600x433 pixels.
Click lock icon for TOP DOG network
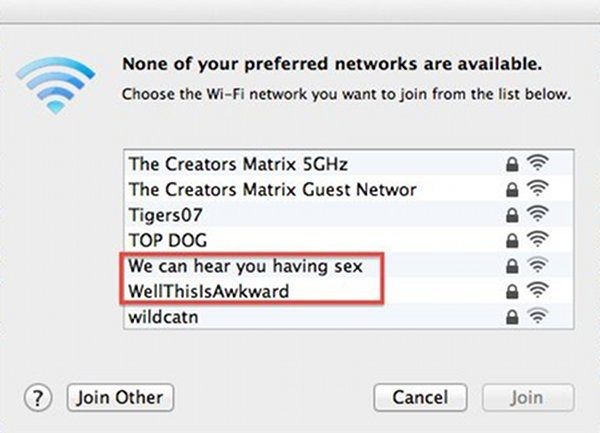coord(512,241)
